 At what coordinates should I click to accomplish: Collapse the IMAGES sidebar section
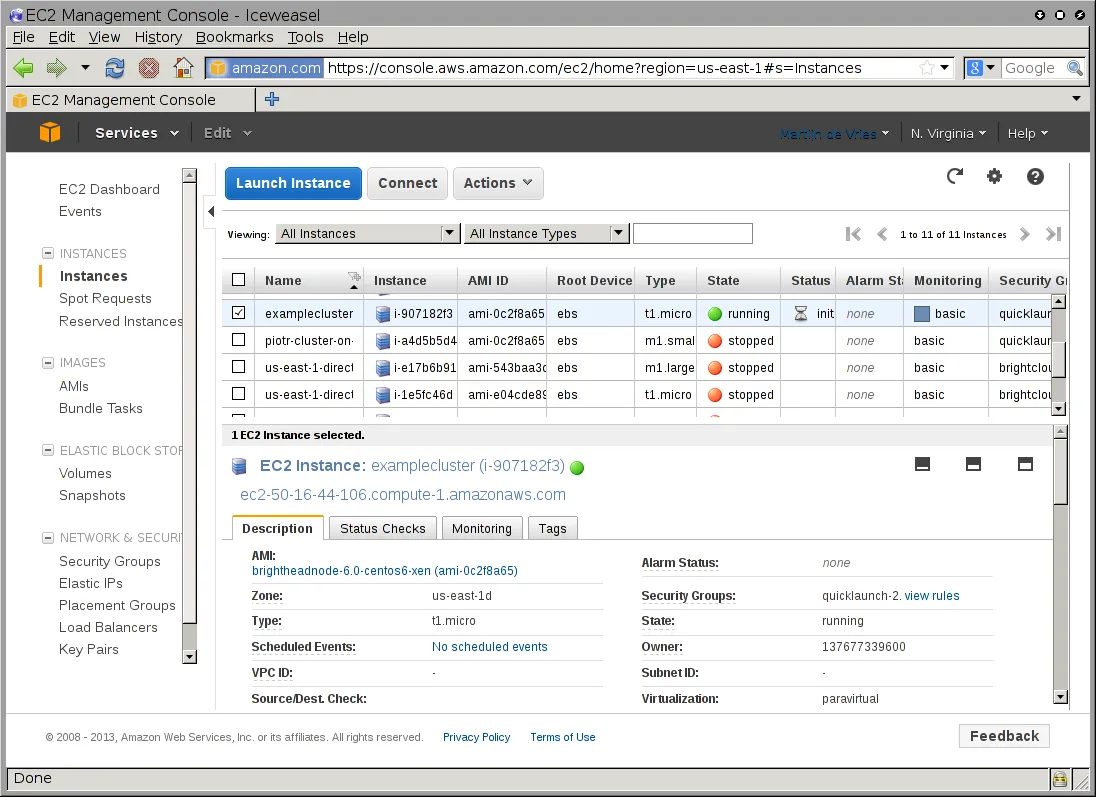pos(48,362)
